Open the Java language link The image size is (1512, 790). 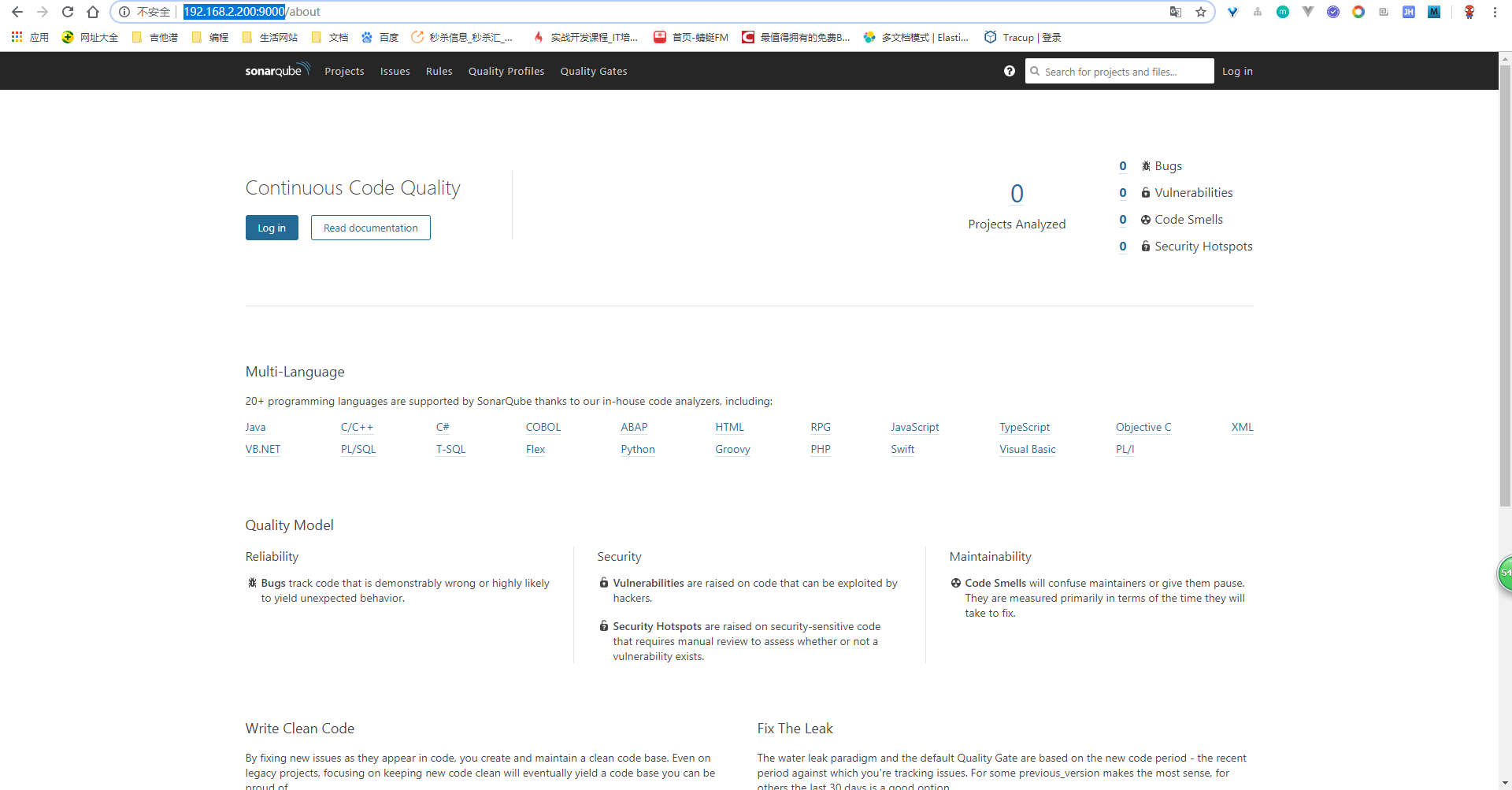[255, 427]
